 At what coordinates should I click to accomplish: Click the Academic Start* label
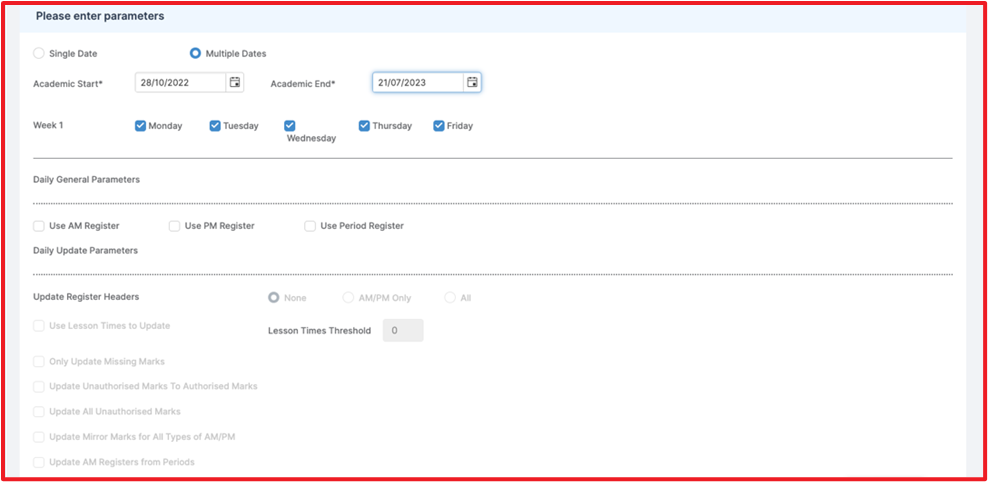tap(67, 83)
